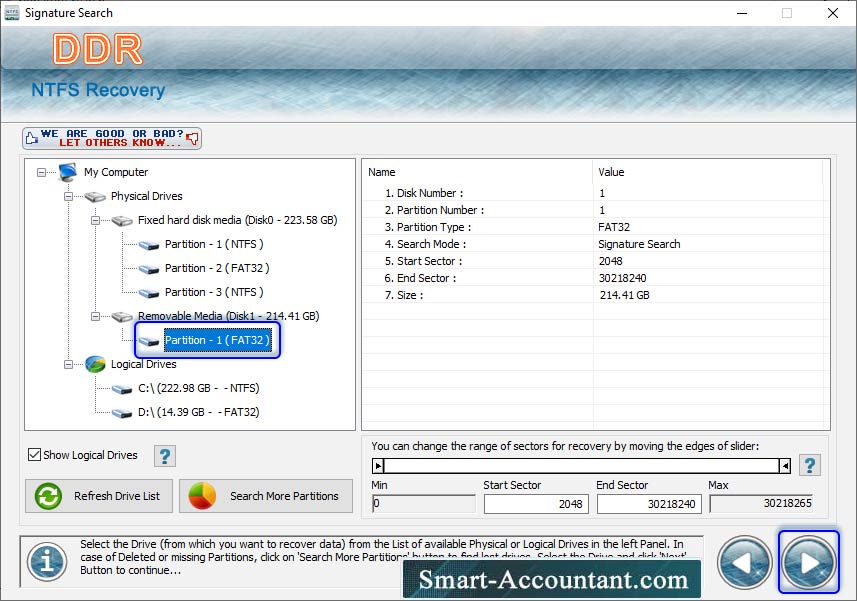Click the DDR logo

[98, 49]
